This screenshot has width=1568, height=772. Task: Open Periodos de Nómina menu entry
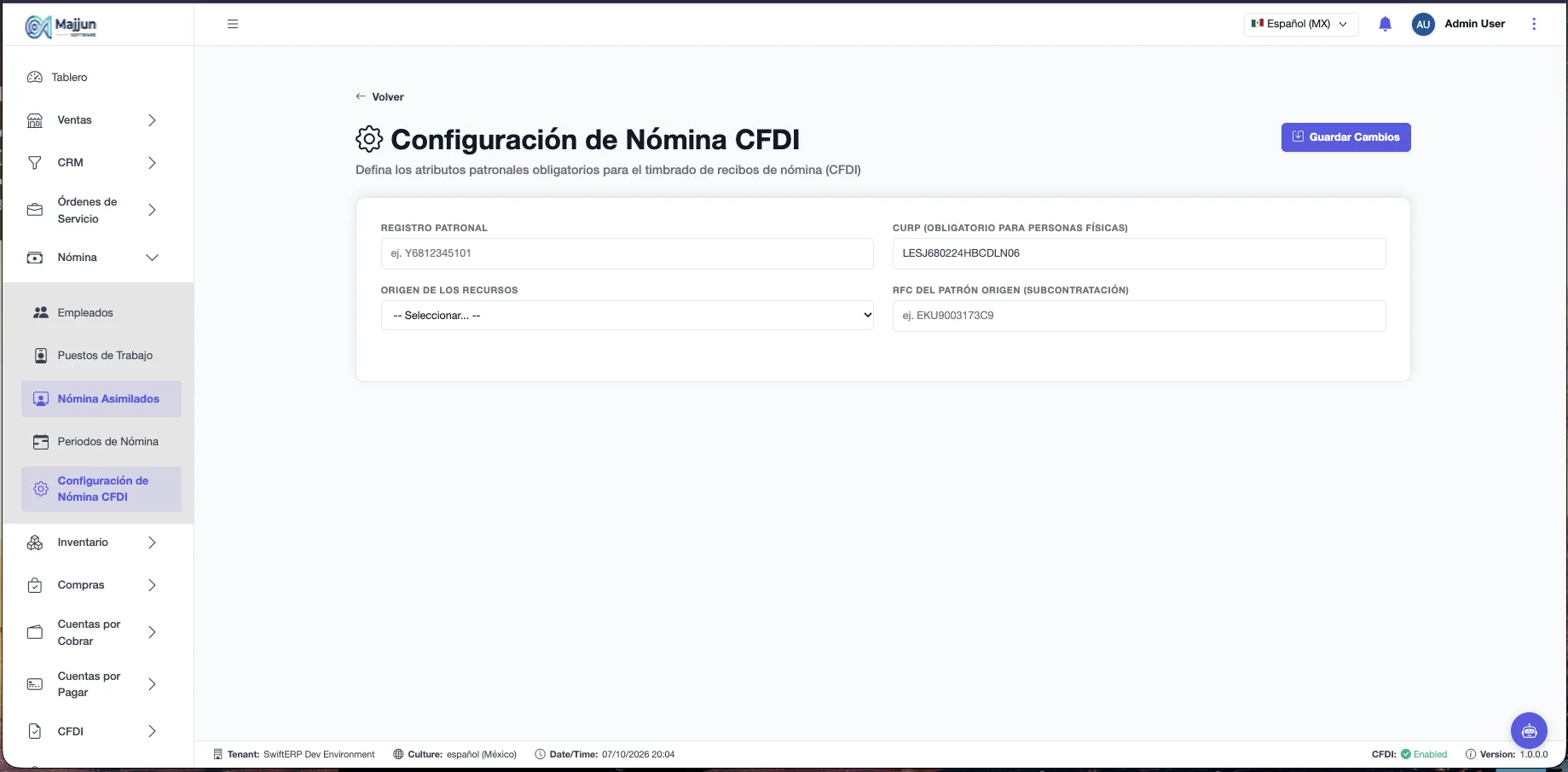tap(101, 442)
